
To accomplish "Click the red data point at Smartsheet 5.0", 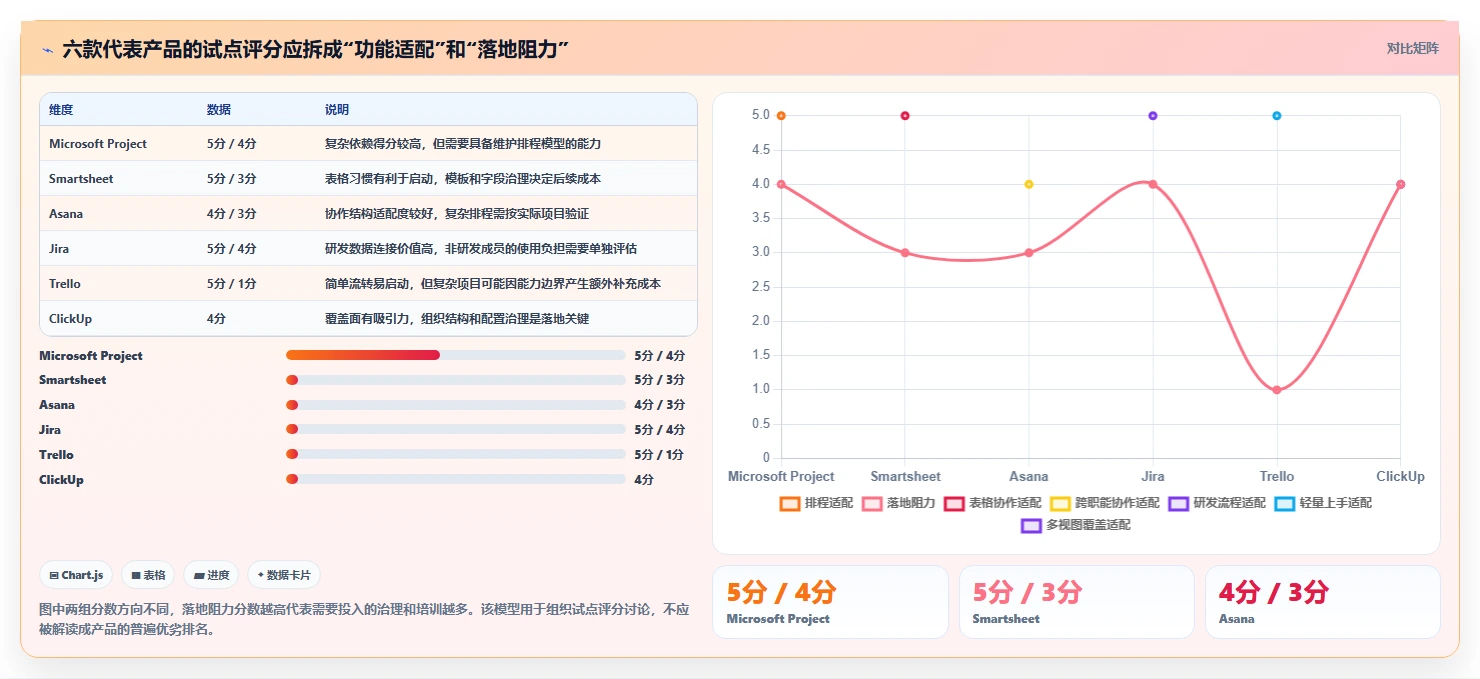I will 905,116.
